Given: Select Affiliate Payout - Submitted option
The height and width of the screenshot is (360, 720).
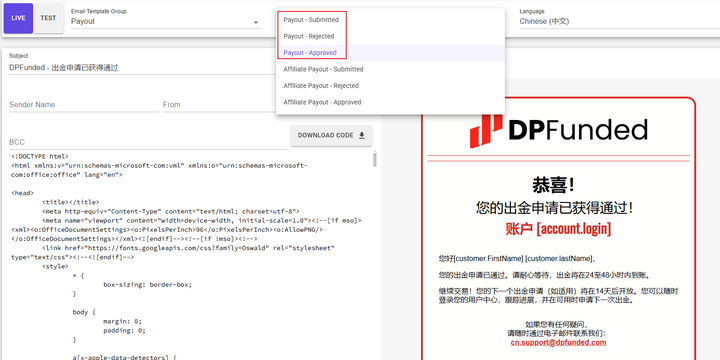Looking at the screenshot, I should point(390,69).
